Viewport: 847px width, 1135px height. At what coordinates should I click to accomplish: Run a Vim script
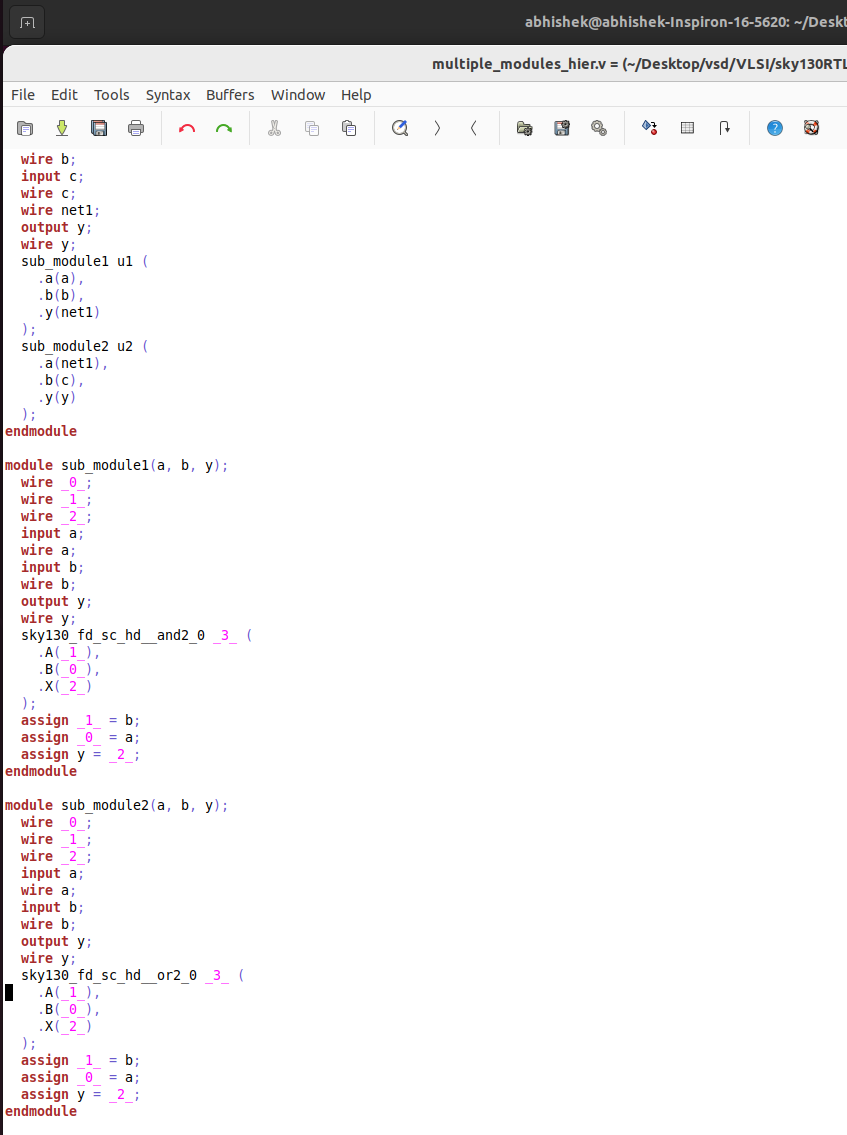598,128
